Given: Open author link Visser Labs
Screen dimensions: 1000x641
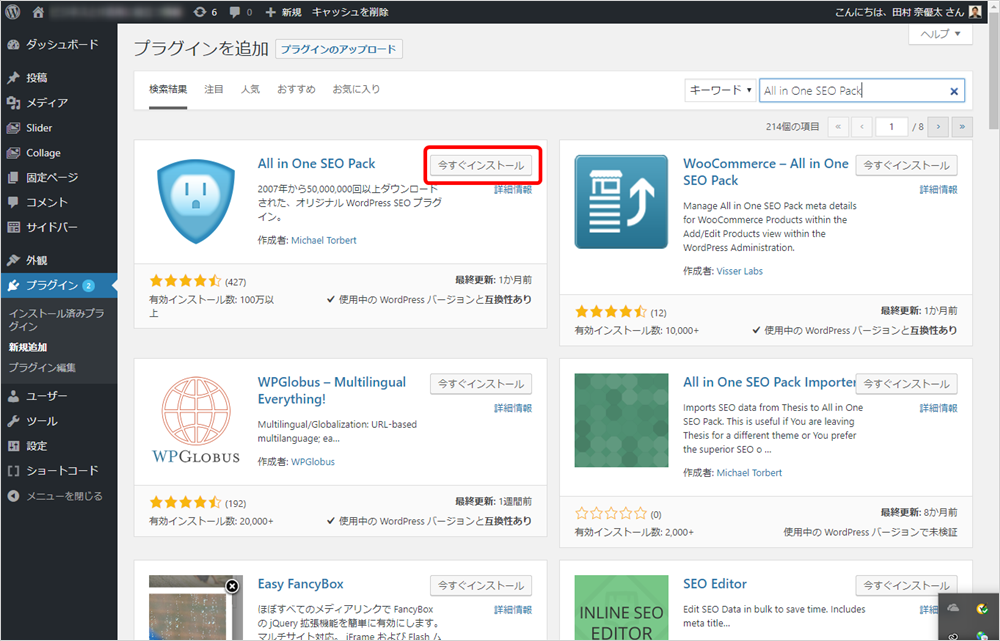Looking at the screenshot, I should 739,271.
